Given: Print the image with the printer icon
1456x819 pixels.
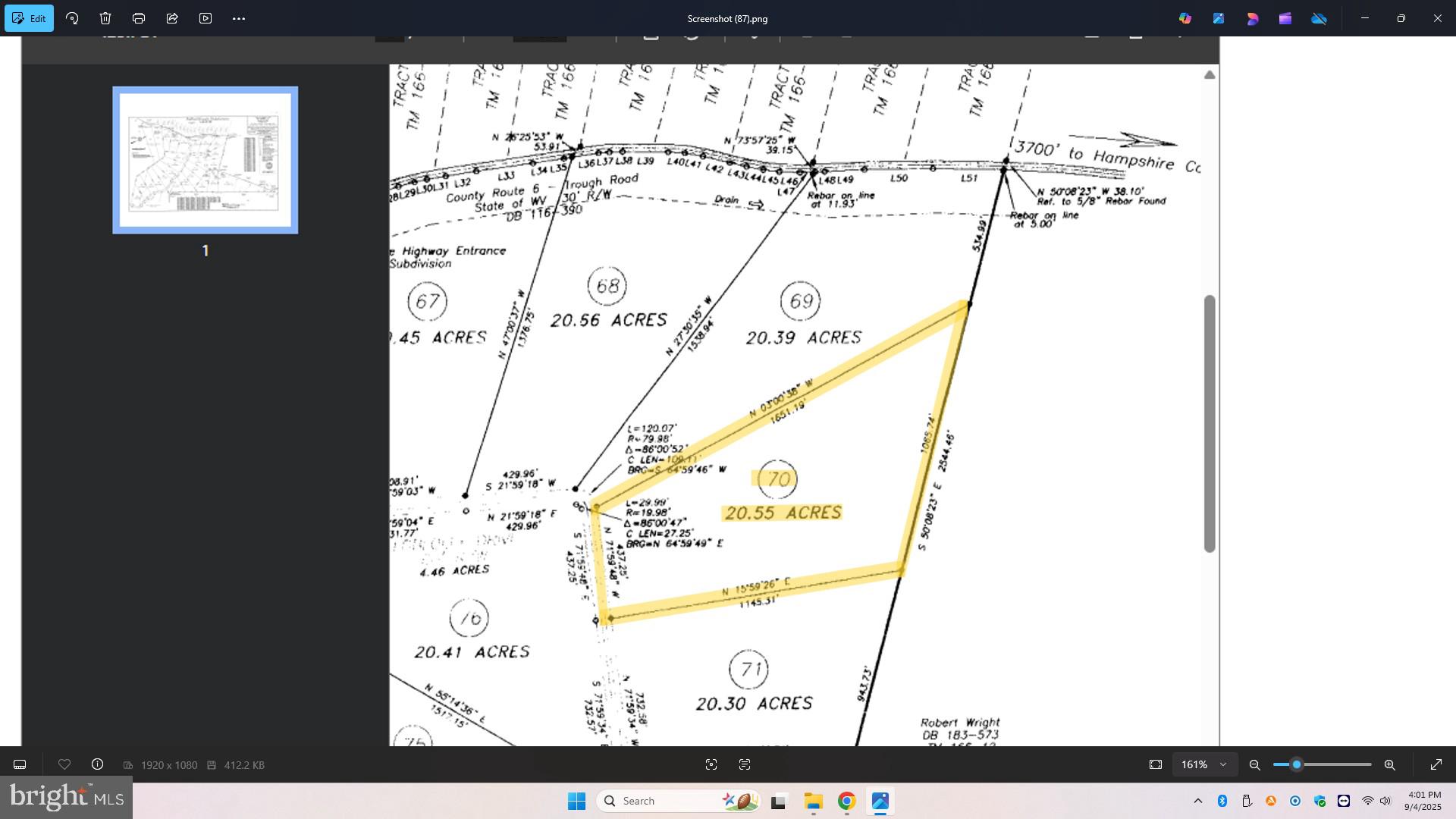Looking at the screenshot, I should click(x=139, y=18).
